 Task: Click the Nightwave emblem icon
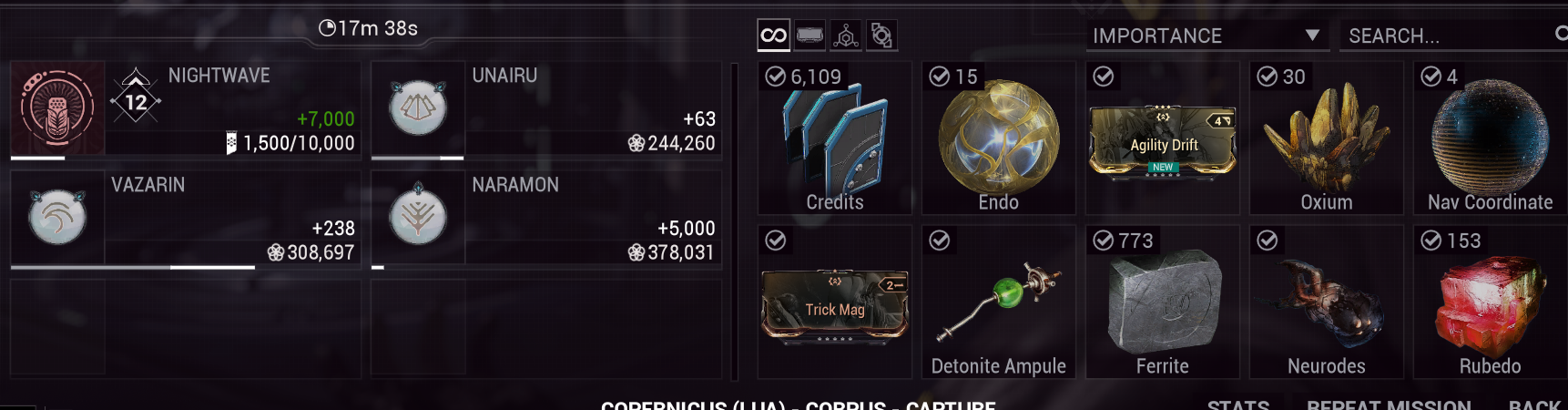(x=57, y=108)
